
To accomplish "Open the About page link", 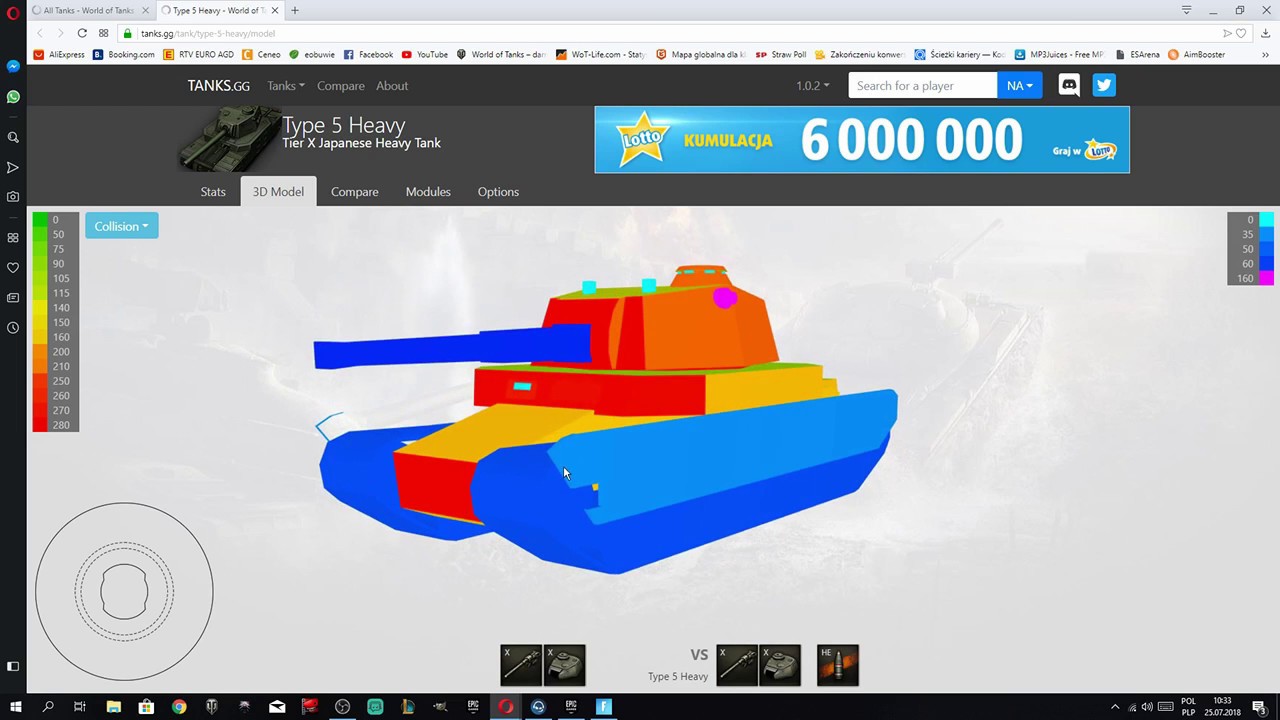I will (392, 86).
